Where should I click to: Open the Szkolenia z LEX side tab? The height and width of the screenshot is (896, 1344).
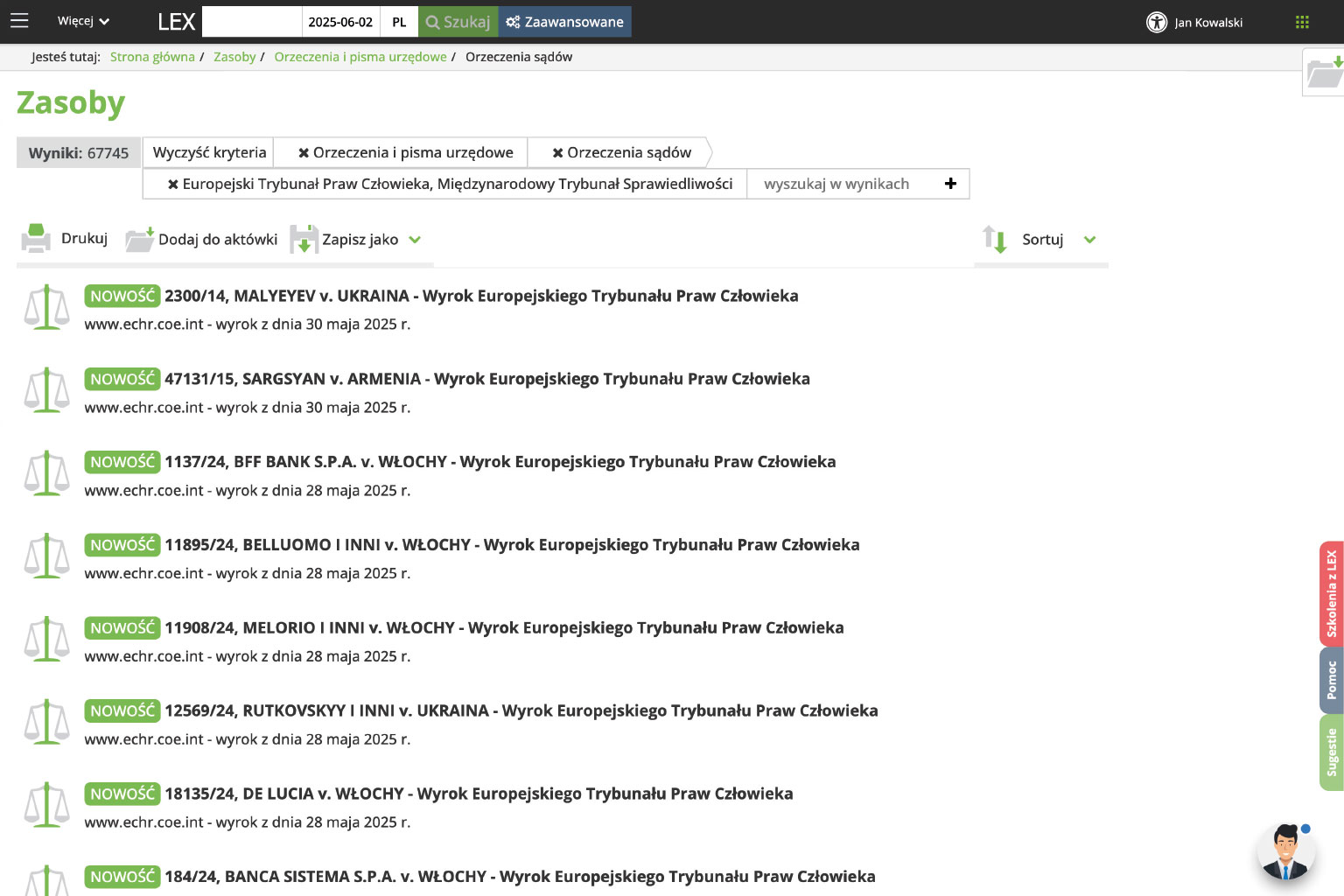(1331, 593)
